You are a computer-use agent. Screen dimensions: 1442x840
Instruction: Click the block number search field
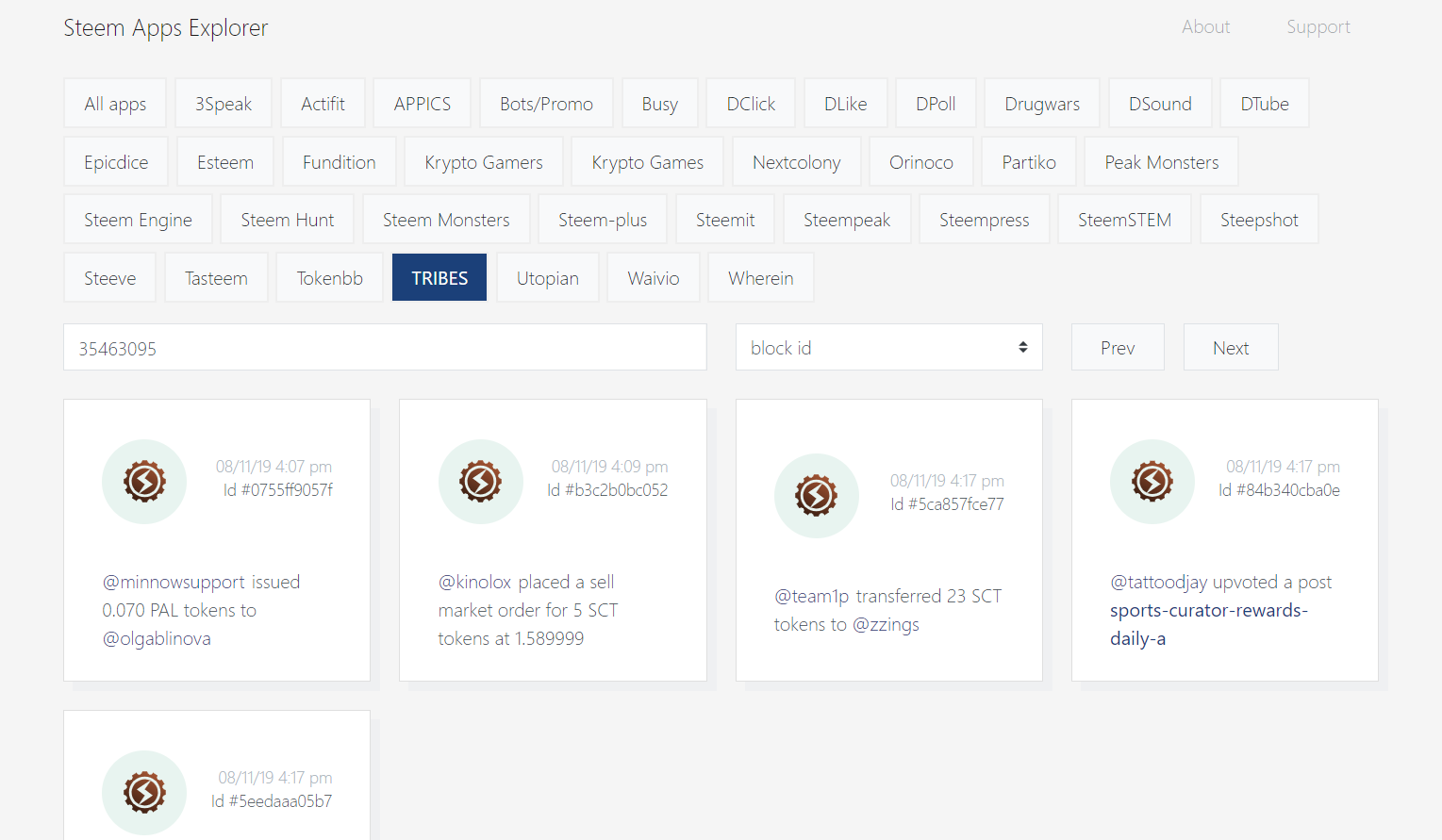[x=385, y=348]
